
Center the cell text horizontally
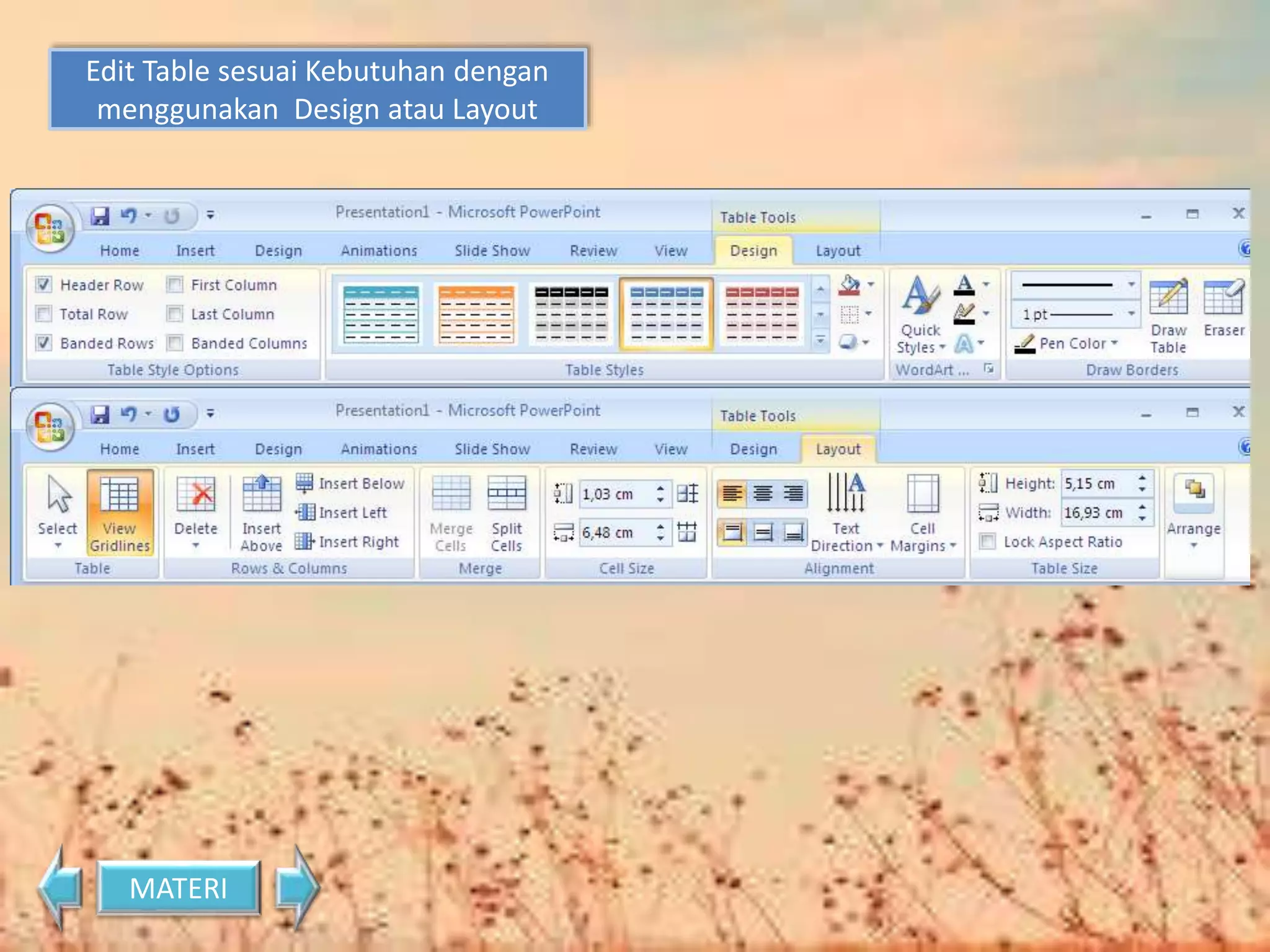point(763,494)
